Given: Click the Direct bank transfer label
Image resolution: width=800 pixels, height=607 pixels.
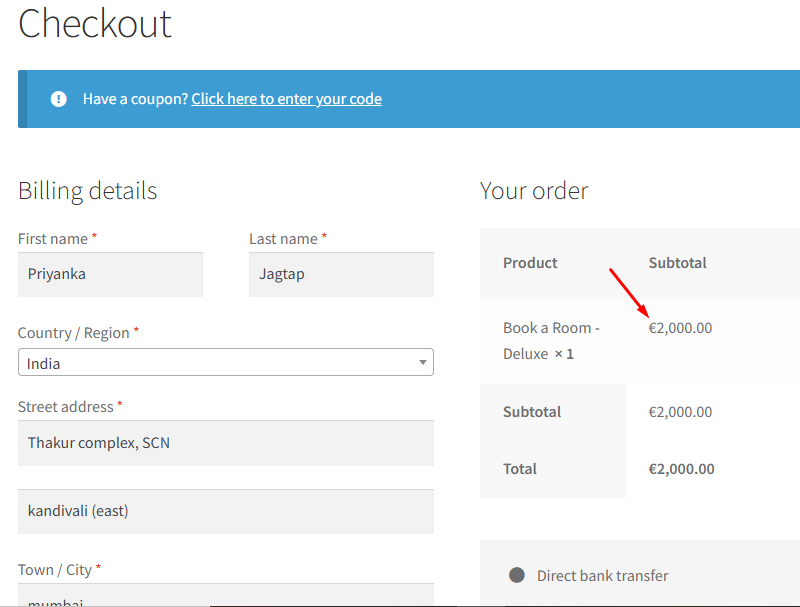Looking at the screenshot, I should [602, 575].
